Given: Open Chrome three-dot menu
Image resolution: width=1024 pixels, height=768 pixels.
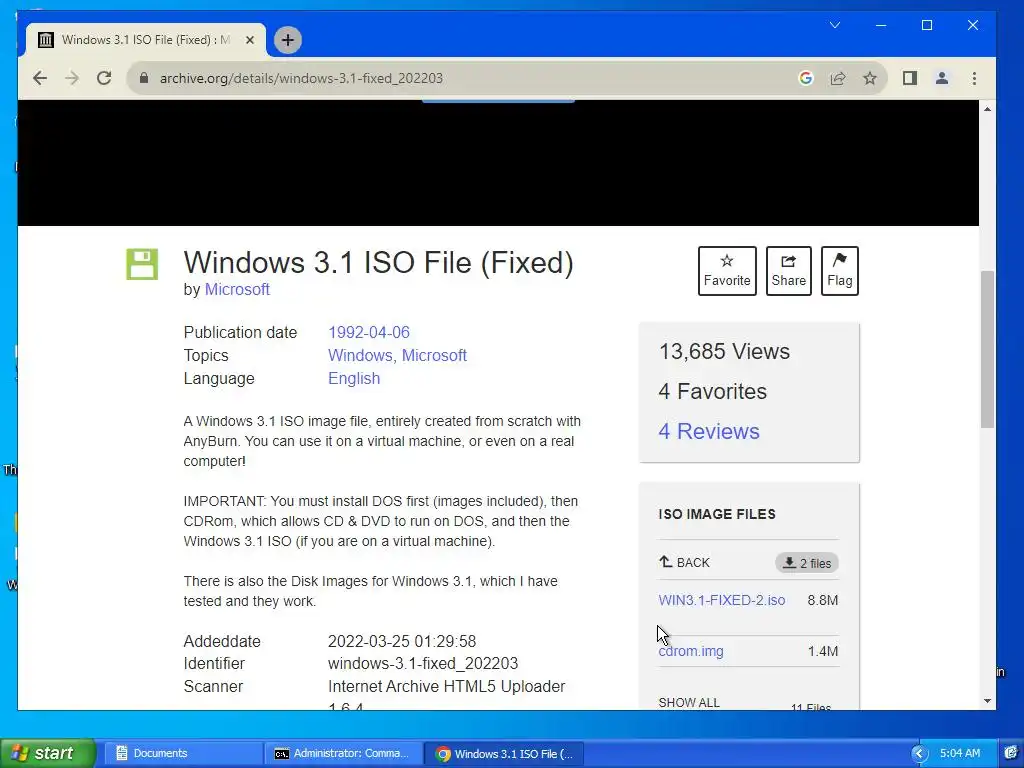Looking at the screenshot, I should (974, 78).
